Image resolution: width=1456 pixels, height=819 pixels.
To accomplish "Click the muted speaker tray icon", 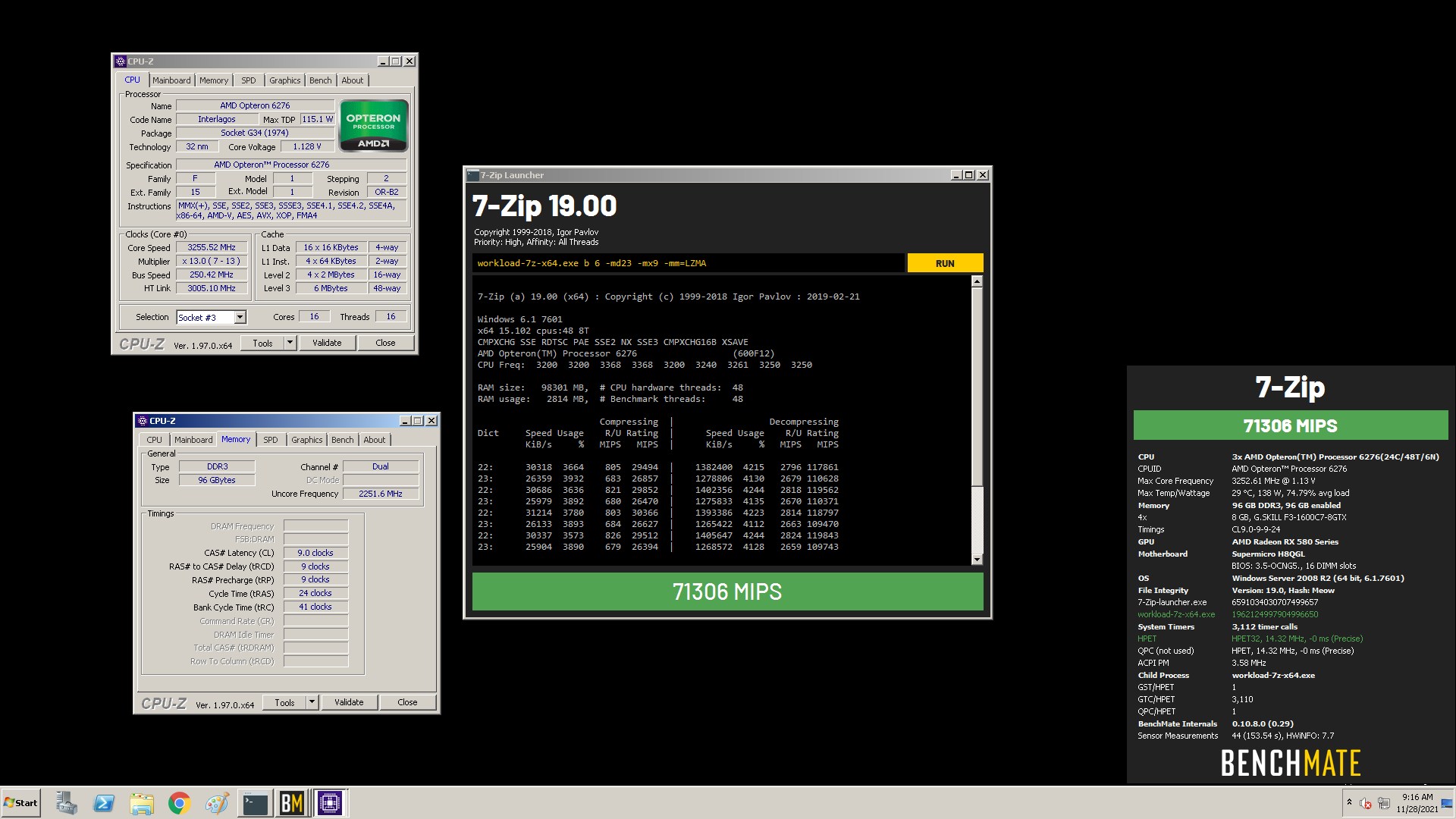I will 1366,804.
